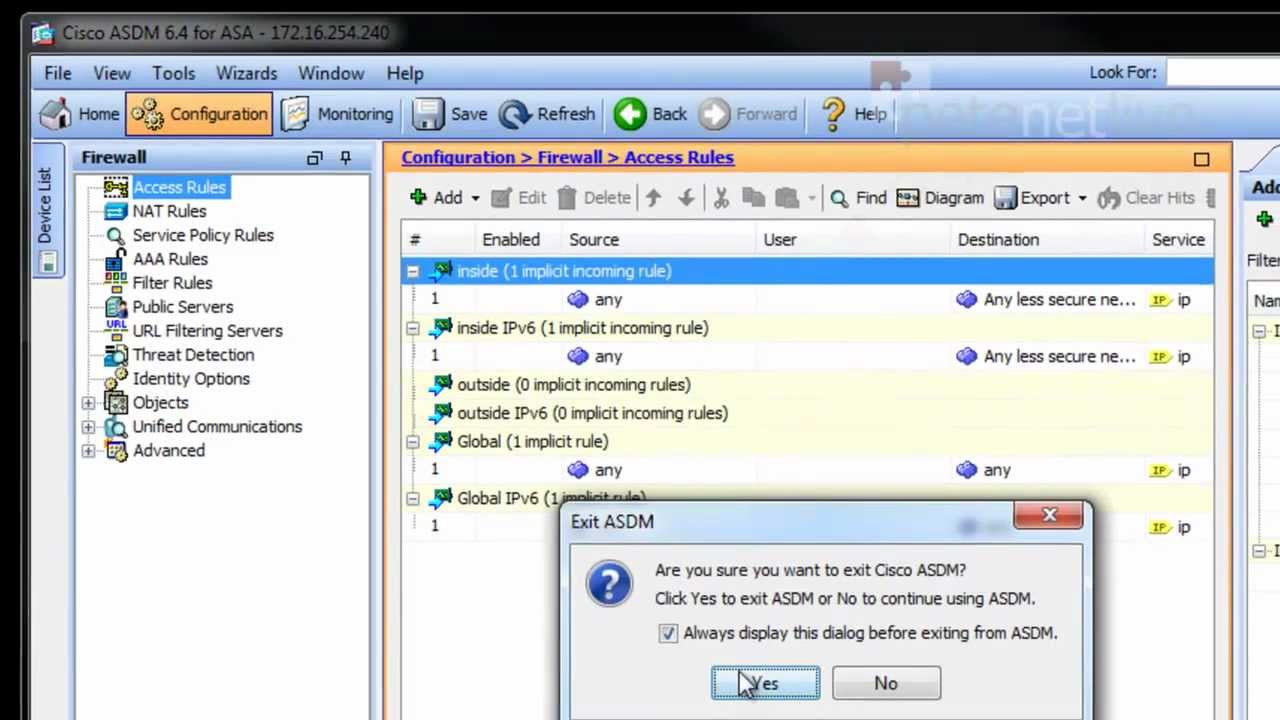Expand the Unified Communications node
1280x720 pixels.
click(x=88, y=427)
